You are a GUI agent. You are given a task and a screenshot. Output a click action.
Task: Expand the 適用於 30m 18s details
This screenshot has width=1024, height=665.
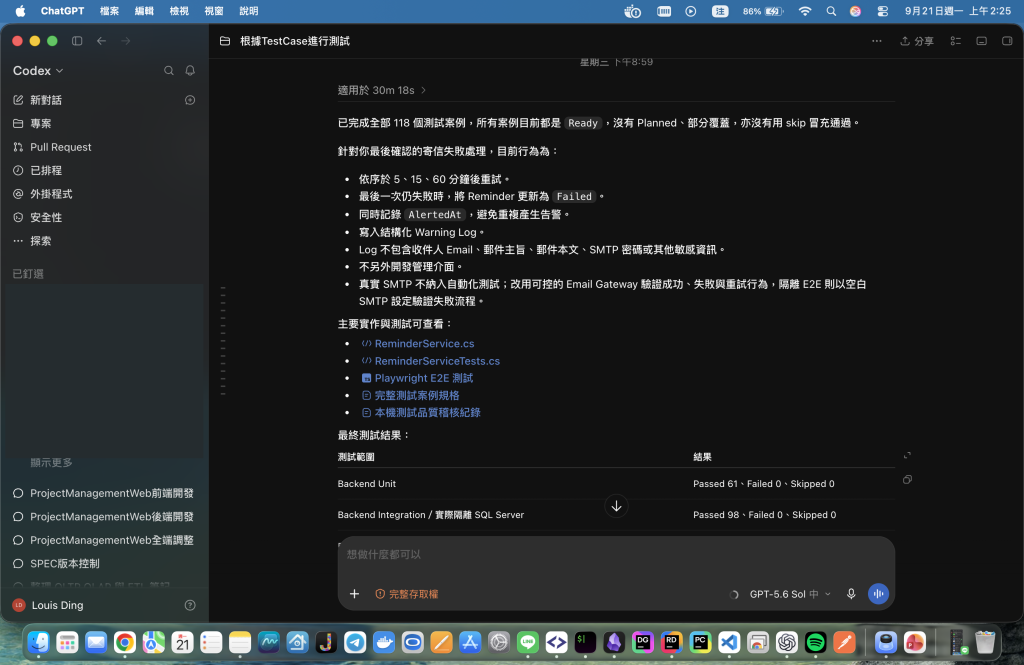(382, 90)
